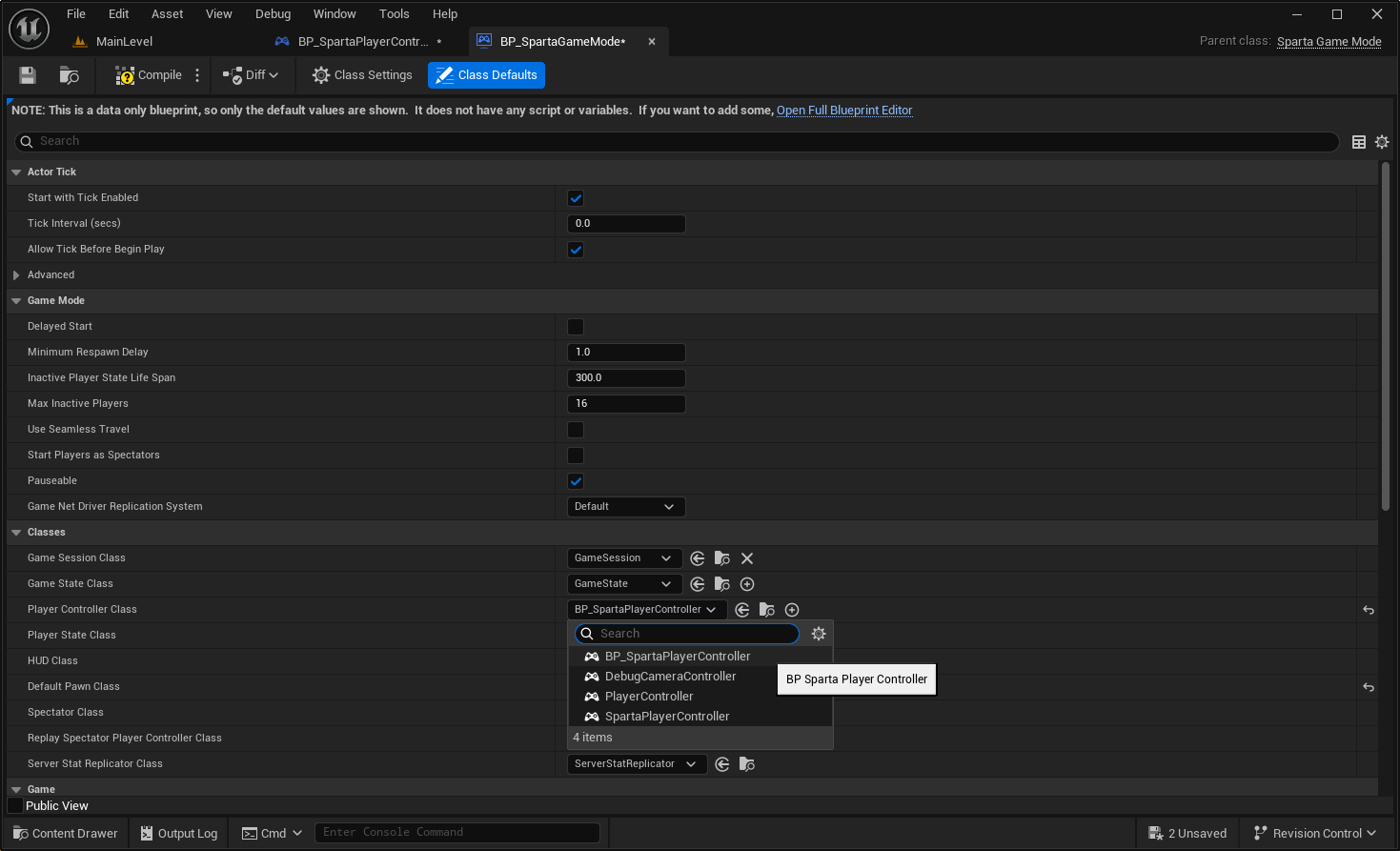Click the Browse to asset toolbar icon

coord(70,75)
